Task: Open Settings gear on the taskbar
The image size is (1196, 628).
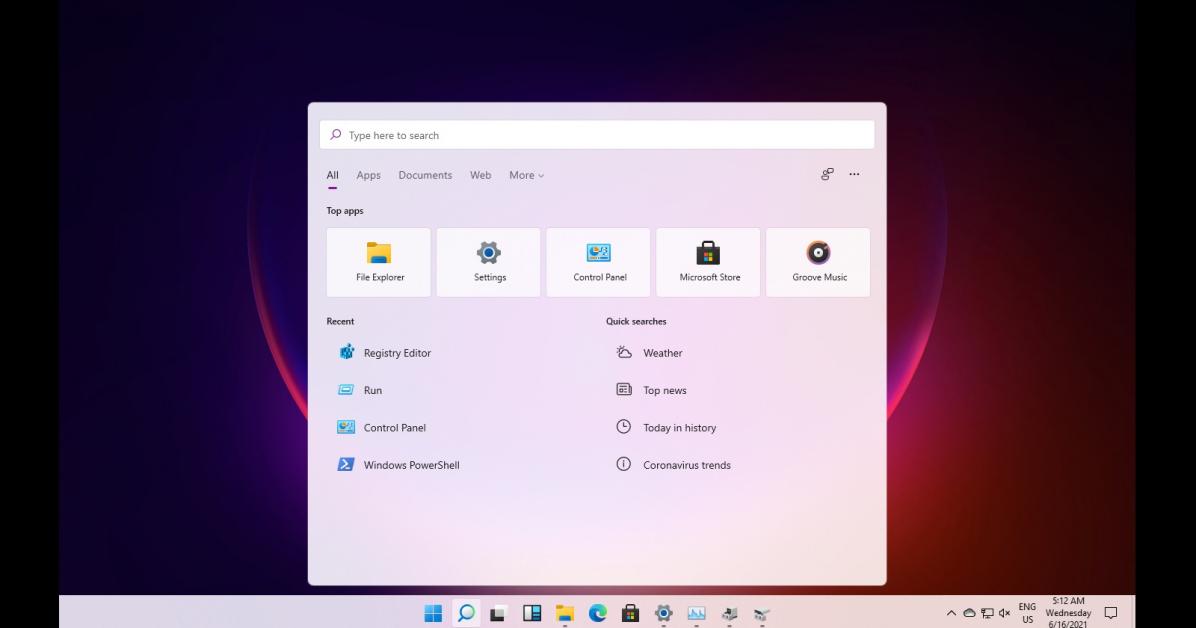Action: pyautogui.click(x=664, y=613)
